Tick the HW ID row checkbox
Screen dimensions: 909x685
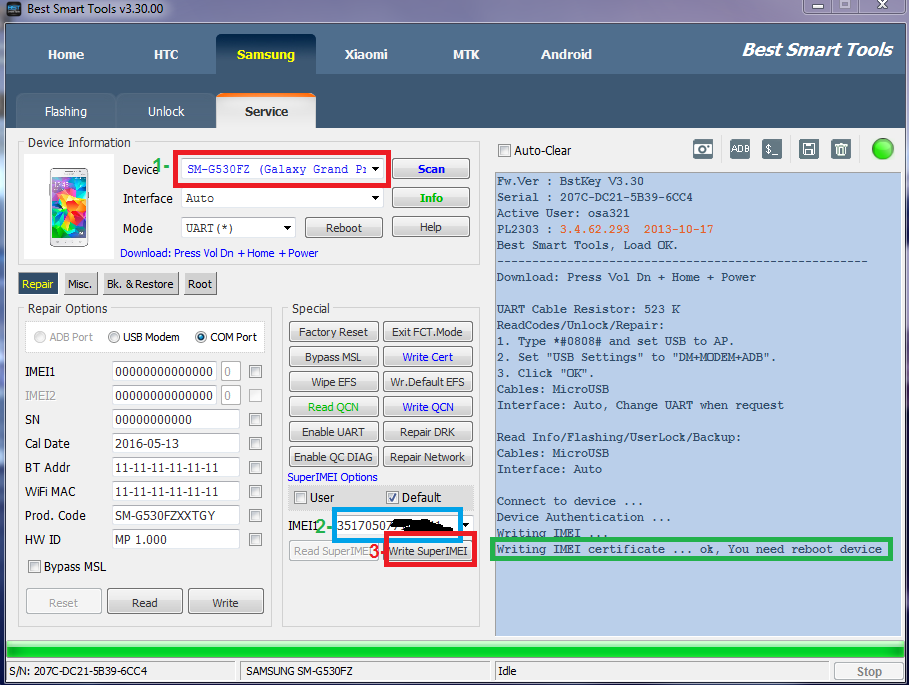tap(255, 540)
